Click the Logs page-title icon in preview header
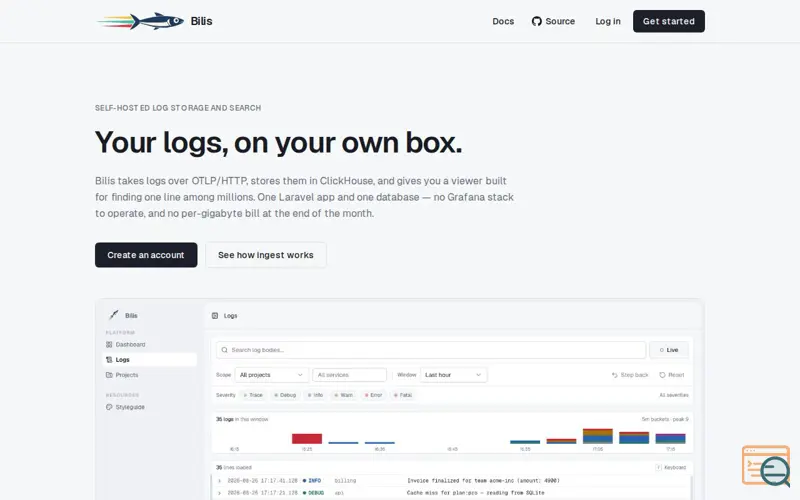 [215, 316]
